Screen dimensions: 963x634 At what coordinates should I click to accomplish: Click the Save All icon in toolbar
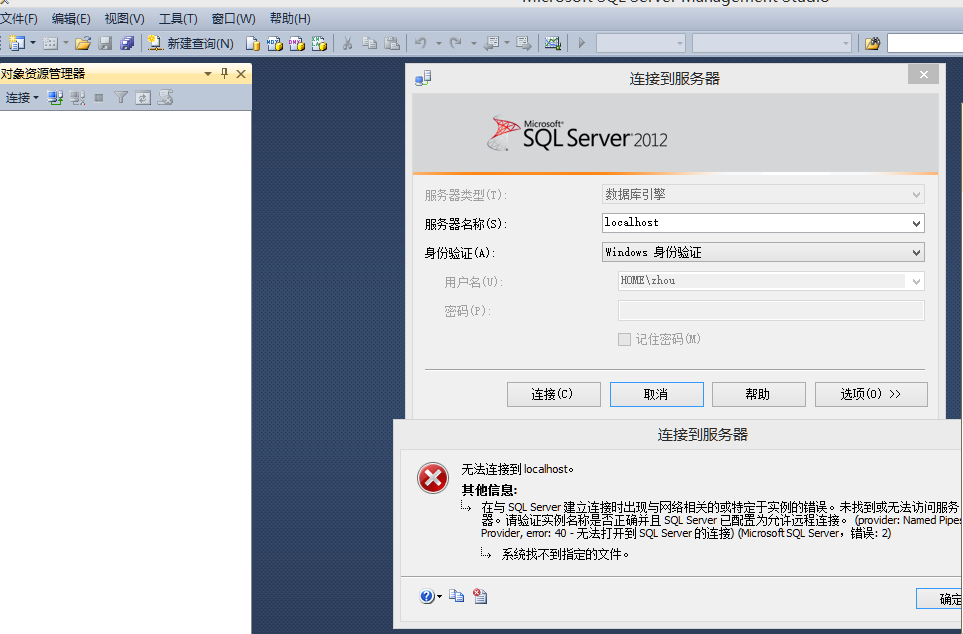click(127, 43)
